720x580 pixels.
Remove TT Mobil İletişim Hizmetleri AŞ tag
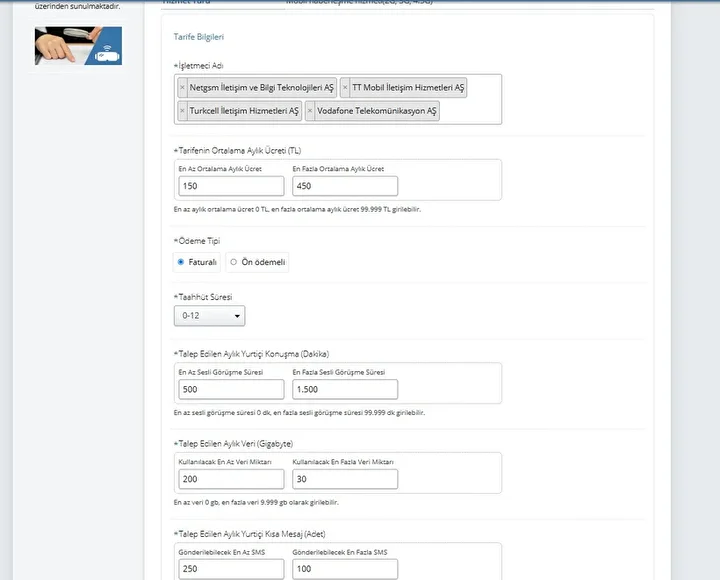[x=345, y=88]
